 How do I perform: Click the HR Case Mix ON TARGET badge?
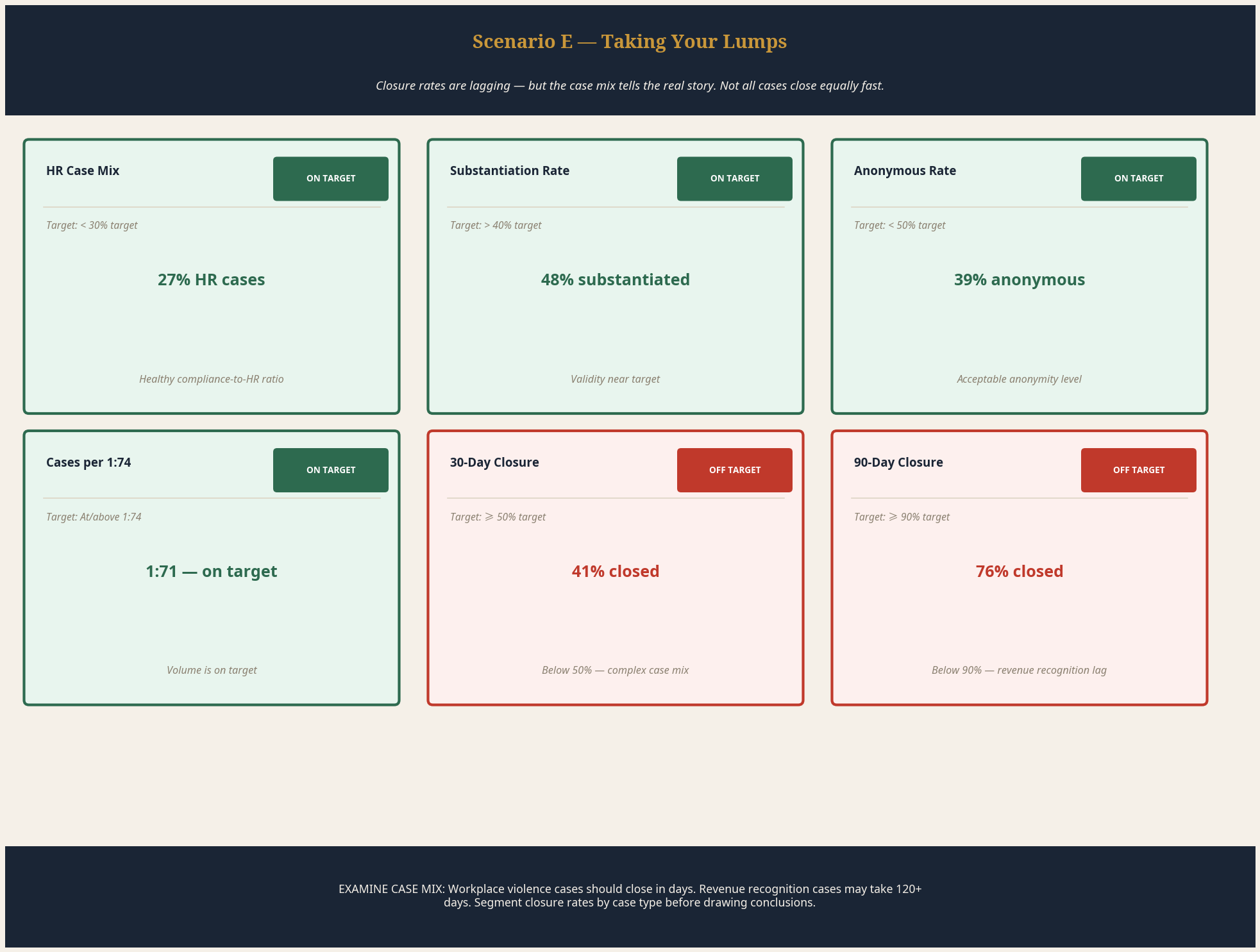click(331, 179)
